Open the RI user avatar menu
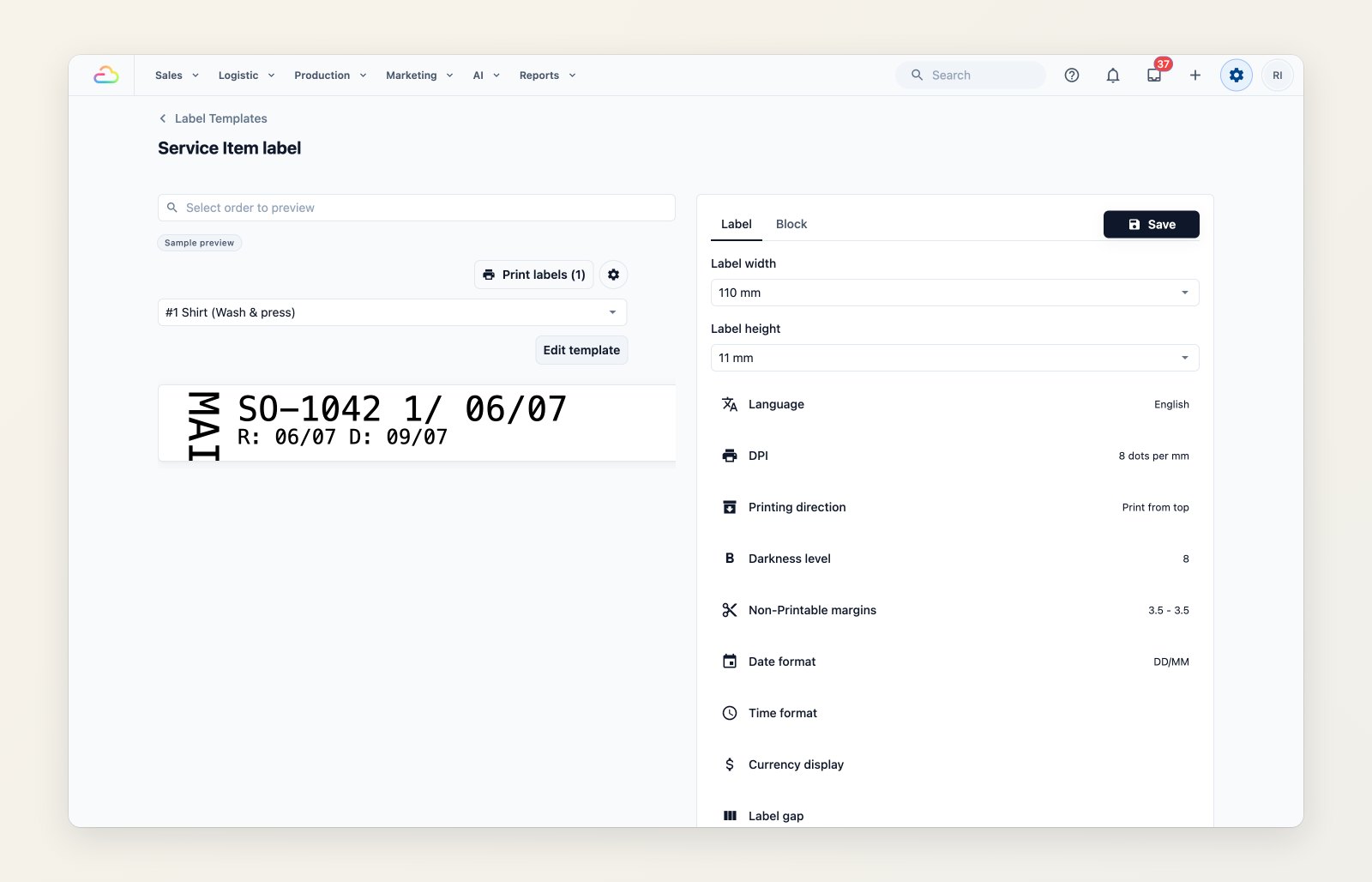Image resolution: width=1372 pixels, height=882 pixels. [1278, 76]
